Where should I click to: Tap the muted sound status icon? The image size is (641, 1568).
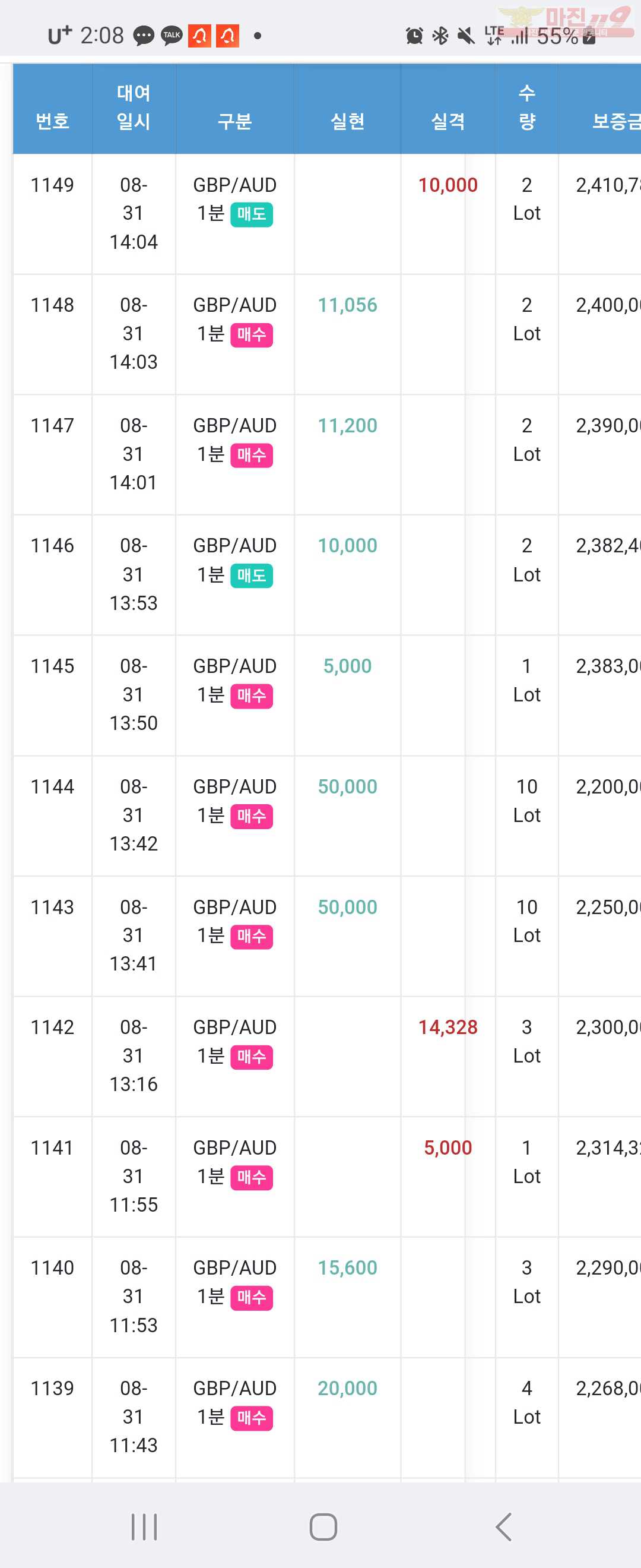pyautogui.click(x=466, y=36)
